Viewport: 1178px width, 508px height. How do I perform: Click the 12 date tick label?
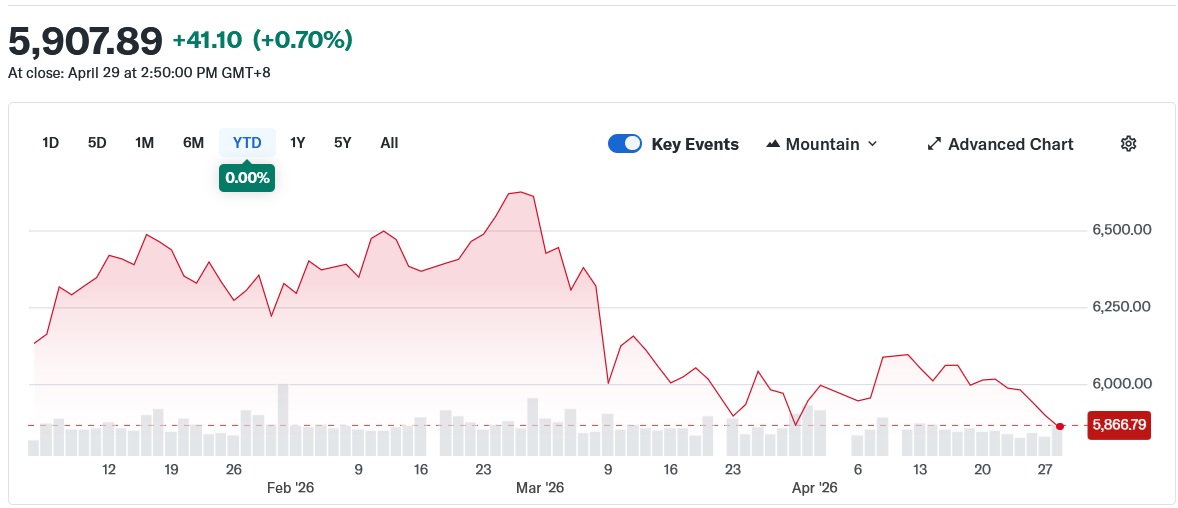coord(109,470)
